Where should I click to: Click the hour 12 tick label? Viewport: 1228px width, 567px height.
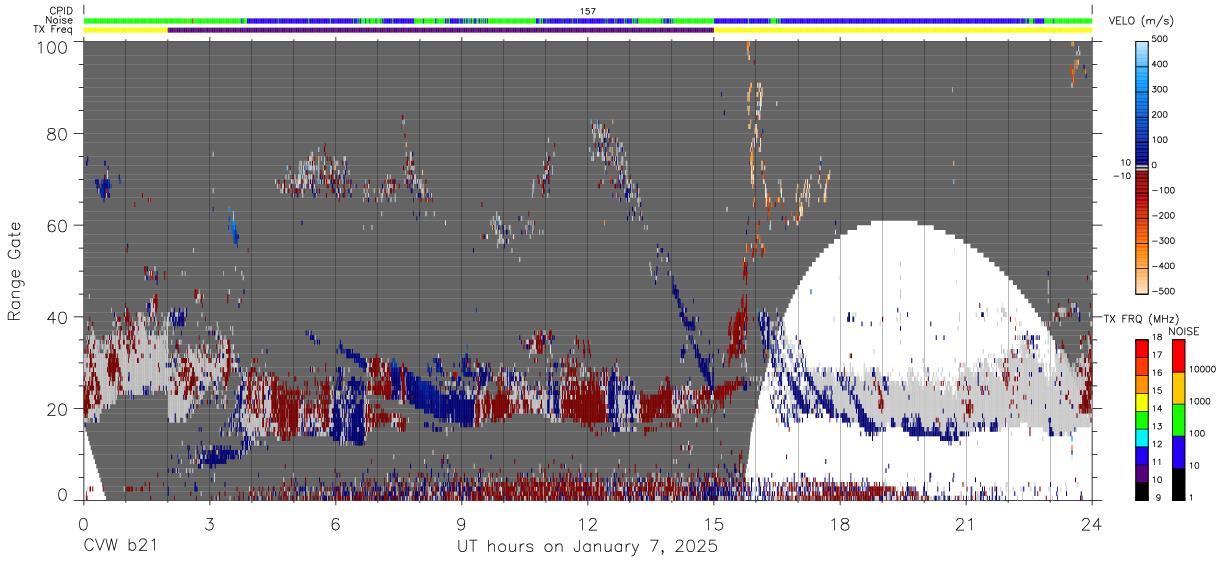tap(587, 524)
